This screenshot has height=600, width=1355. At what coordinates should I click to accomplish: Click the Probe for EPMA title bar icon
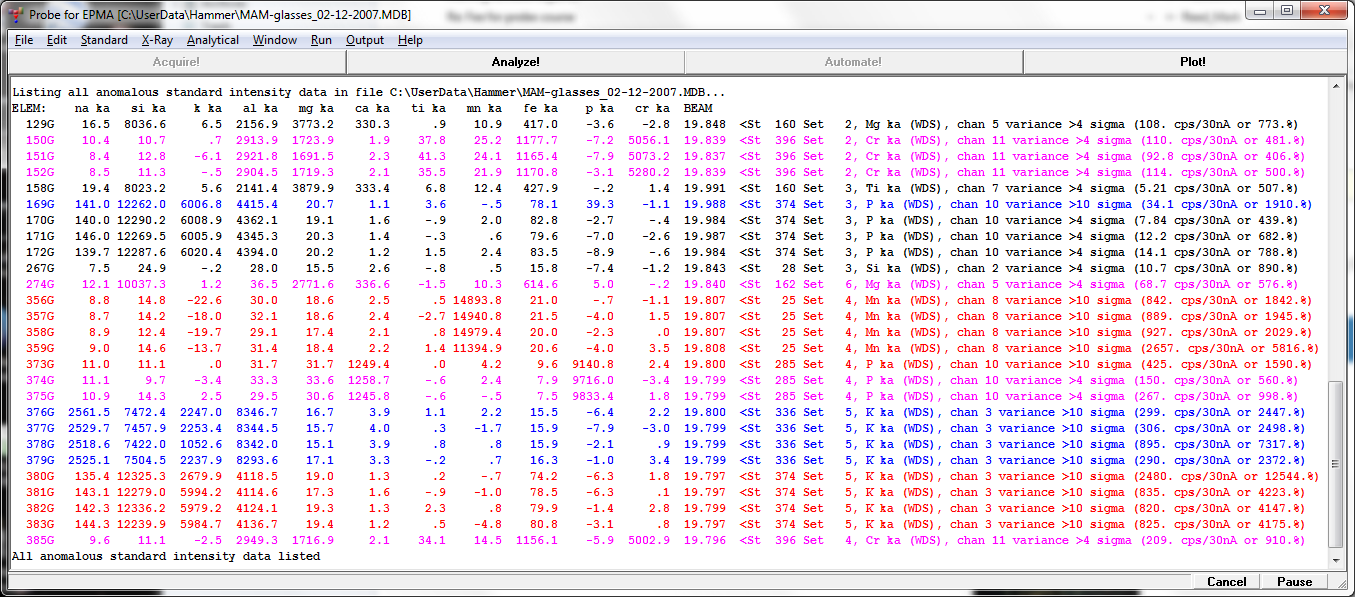coord(14,15)
